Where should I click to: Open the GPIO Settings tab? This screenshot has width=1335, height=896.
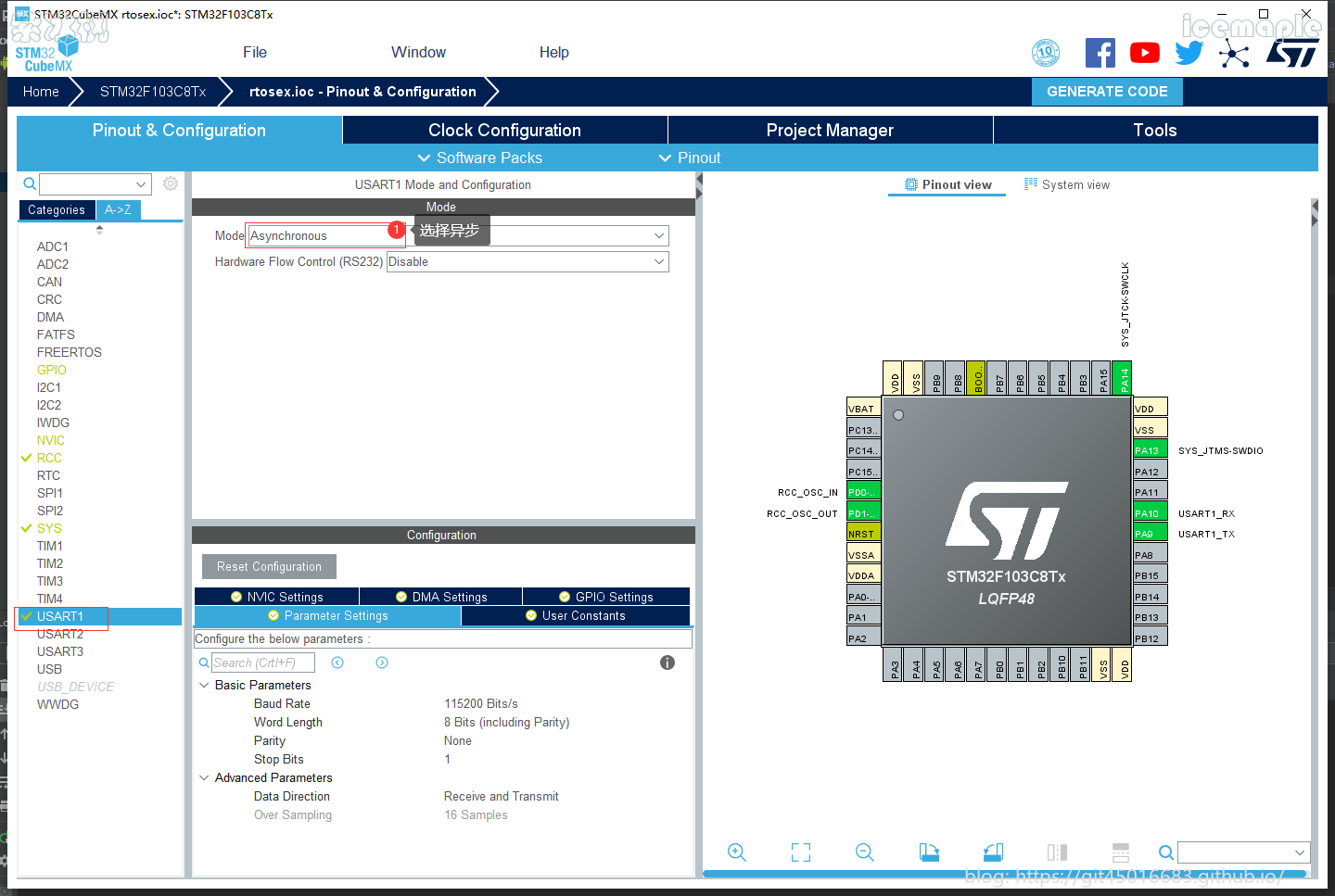[606, 597]
